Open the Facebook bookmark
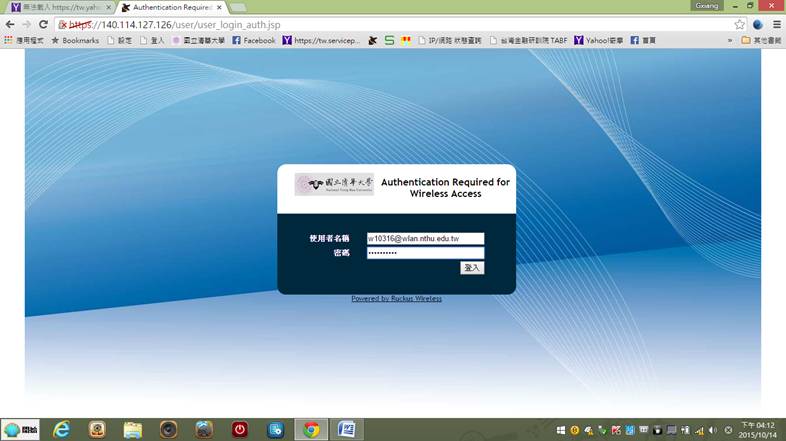 click(254, 41)
